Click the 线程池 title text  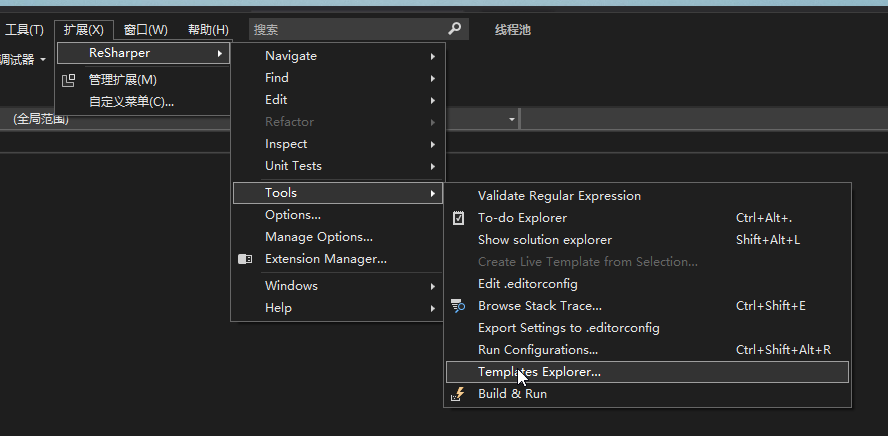(x=513, y=30)
